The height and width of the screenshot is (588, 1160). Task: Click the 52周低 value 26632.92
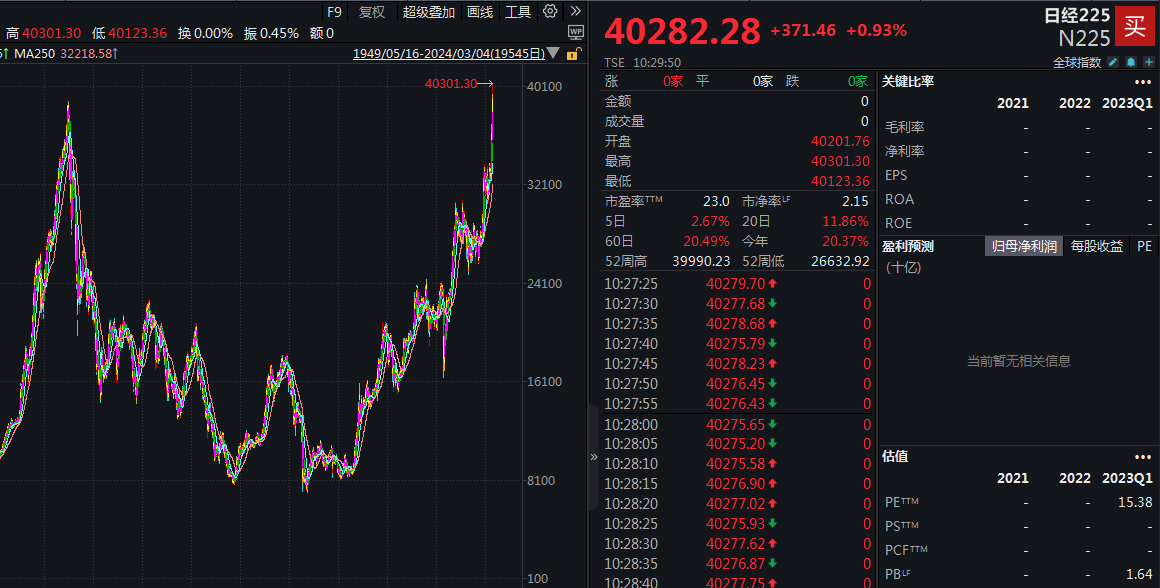pos(840,261)
